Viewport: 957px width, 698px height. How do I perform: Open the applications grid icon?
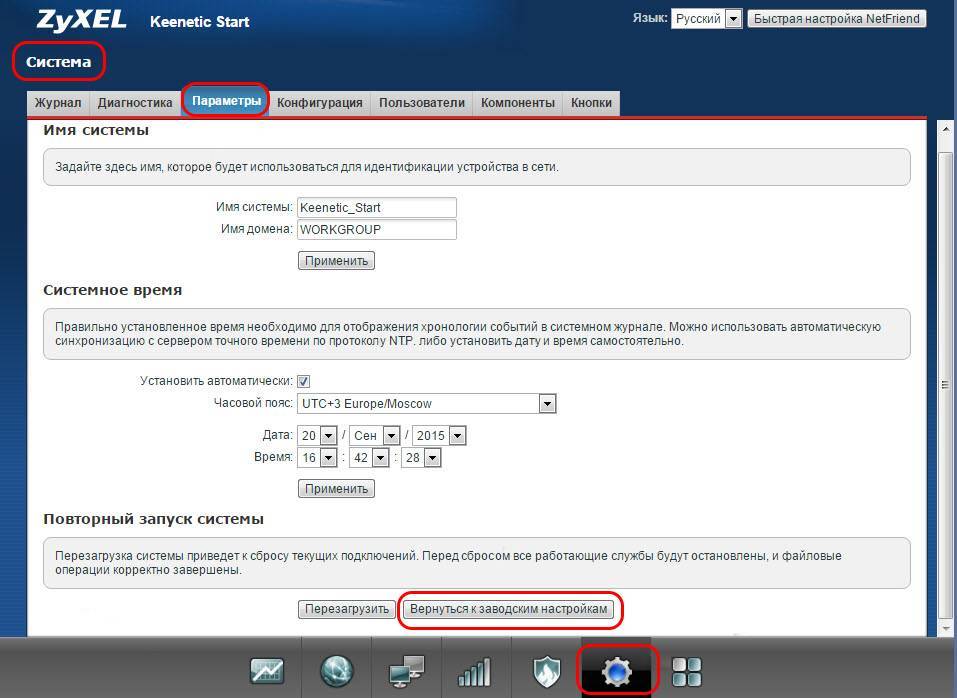(x=688, y=672)
